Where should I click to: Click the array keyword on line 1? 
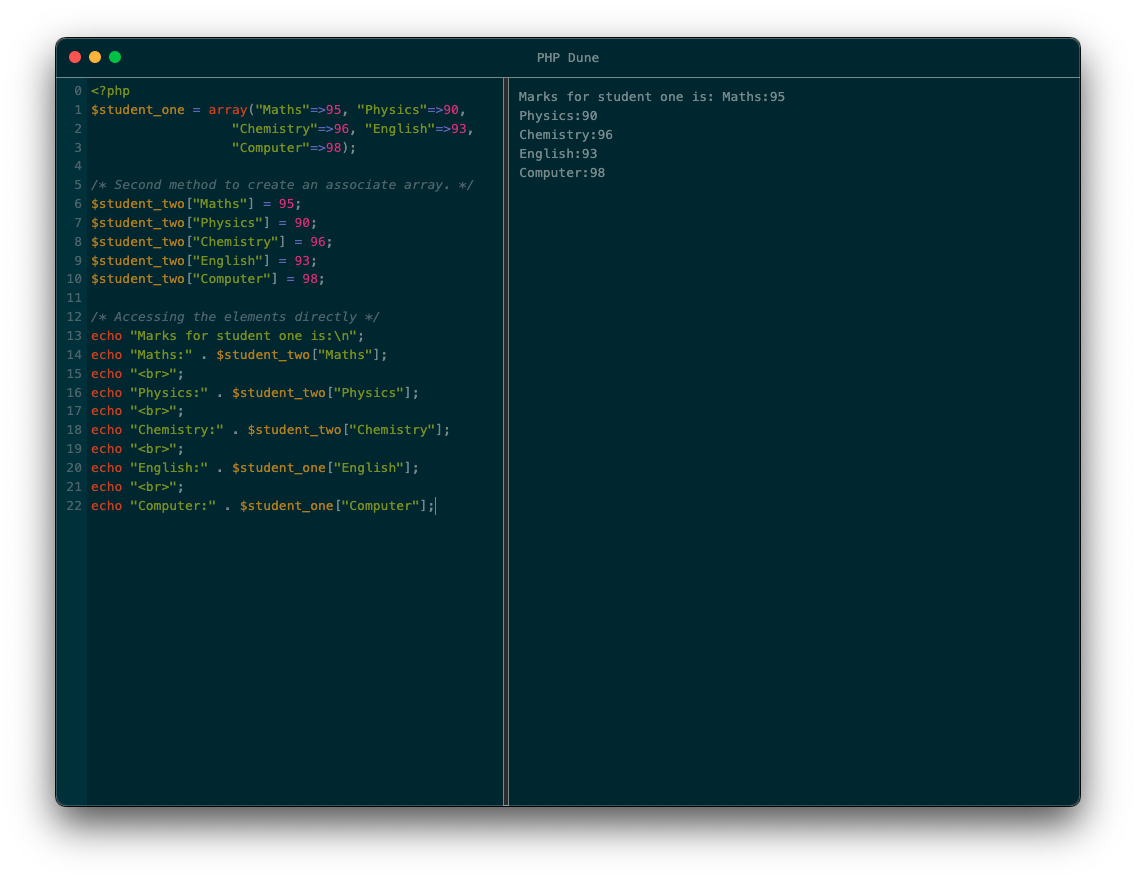pyautogui.click(x=228, y=110)
